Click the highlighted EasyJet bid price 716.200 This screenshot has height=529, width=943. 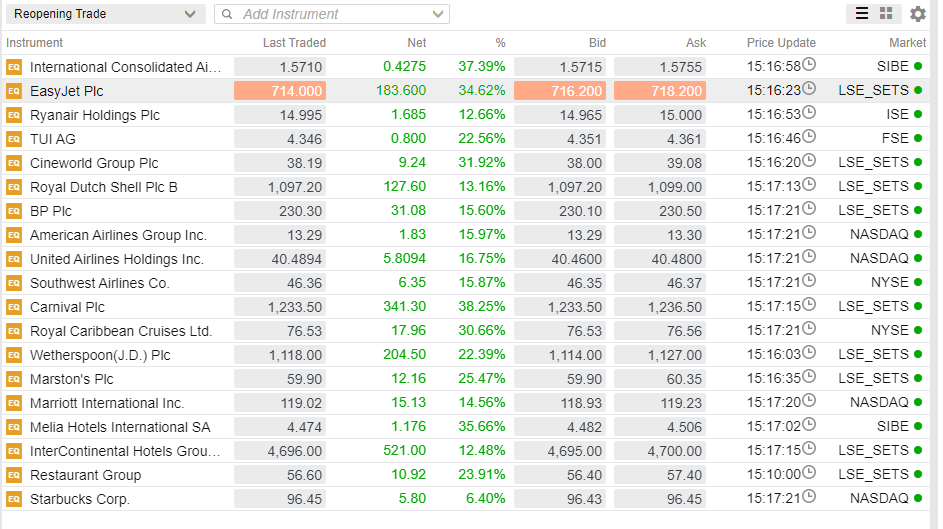[559, 91]
